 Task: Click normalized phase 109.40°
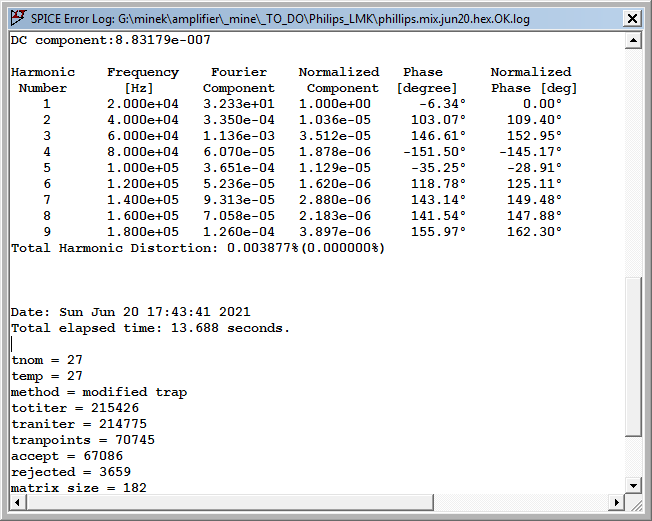click(x=534, y=120)
